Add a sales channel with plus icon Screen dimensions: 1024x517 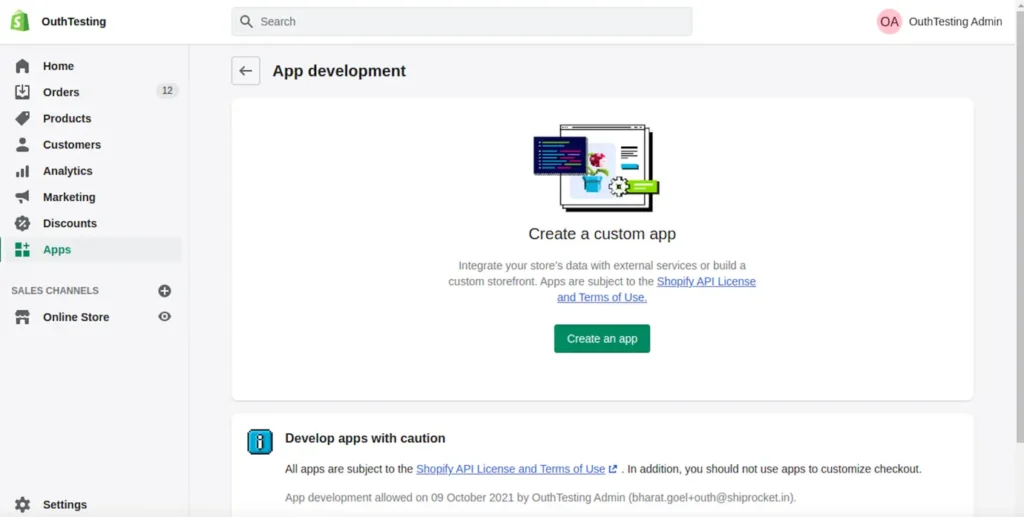point(165,290)
